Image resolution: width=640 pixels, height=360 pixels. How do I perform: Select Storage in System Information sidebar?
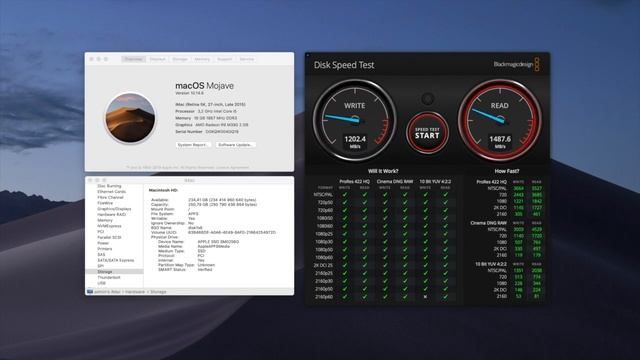coord(114,271)
